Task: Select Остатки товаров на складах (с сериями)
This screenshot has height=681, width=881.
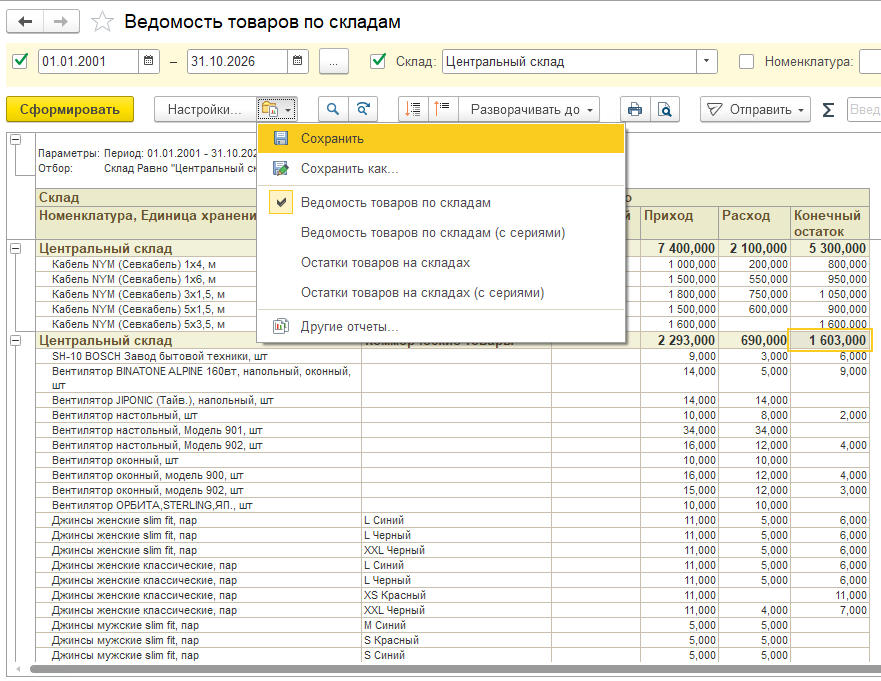Action: click(x=441, y=293)
